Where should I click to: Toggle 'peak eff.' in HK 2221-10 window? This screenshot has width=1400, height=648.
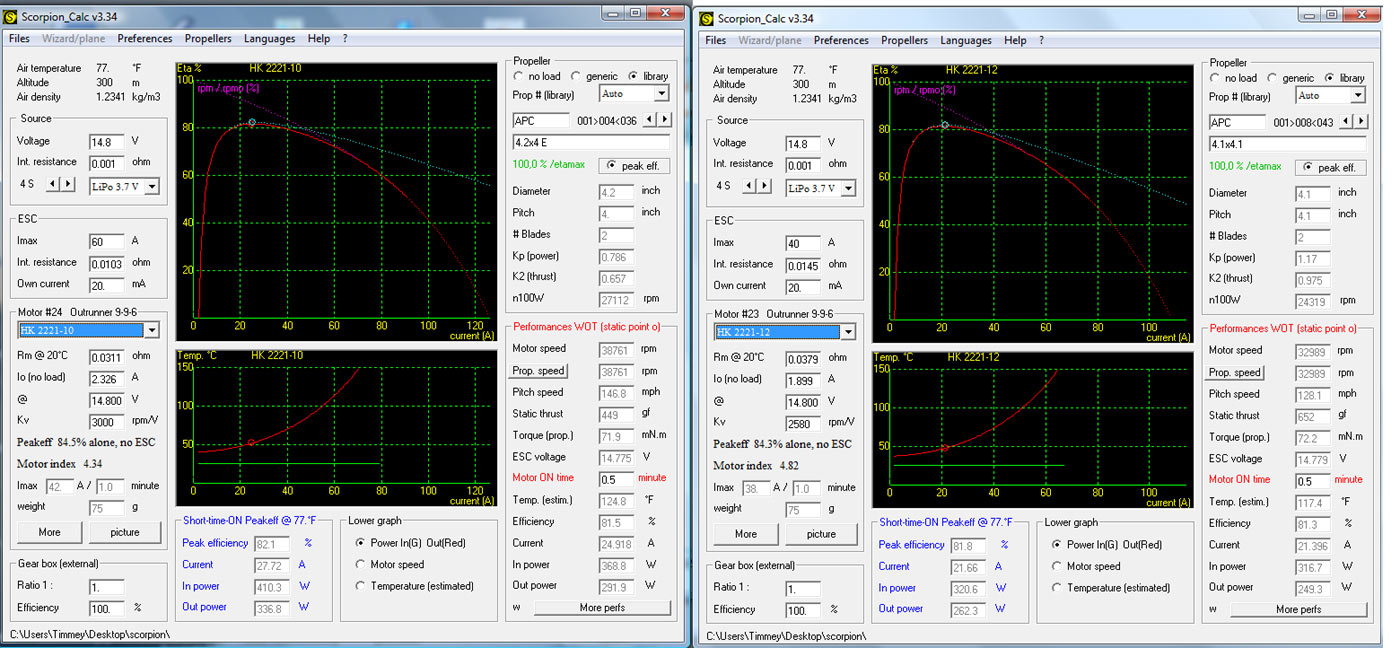(634, 165)
